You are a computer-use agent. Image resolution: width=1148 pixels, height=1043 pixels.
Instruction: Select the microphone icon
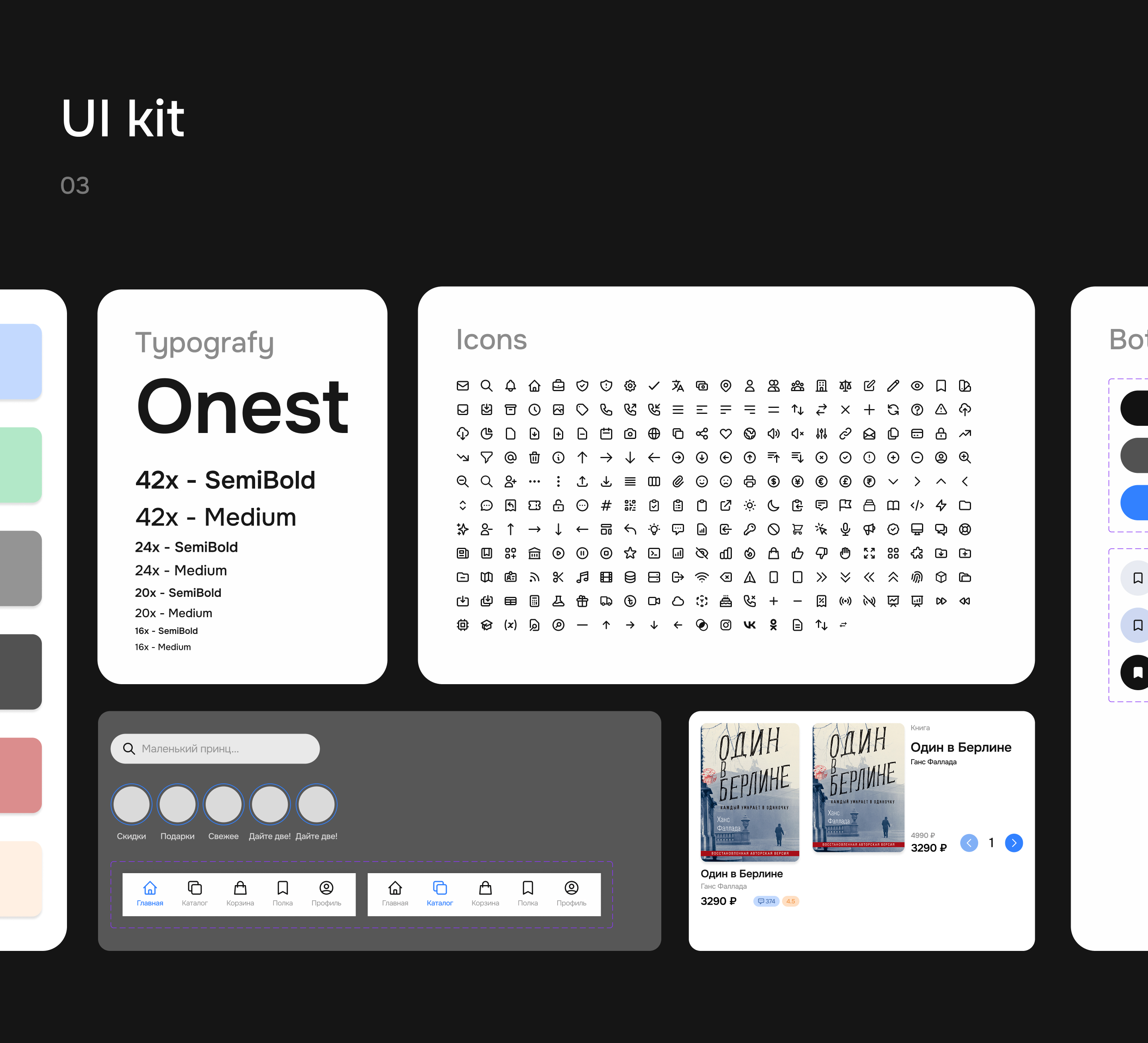coord(845,529)
